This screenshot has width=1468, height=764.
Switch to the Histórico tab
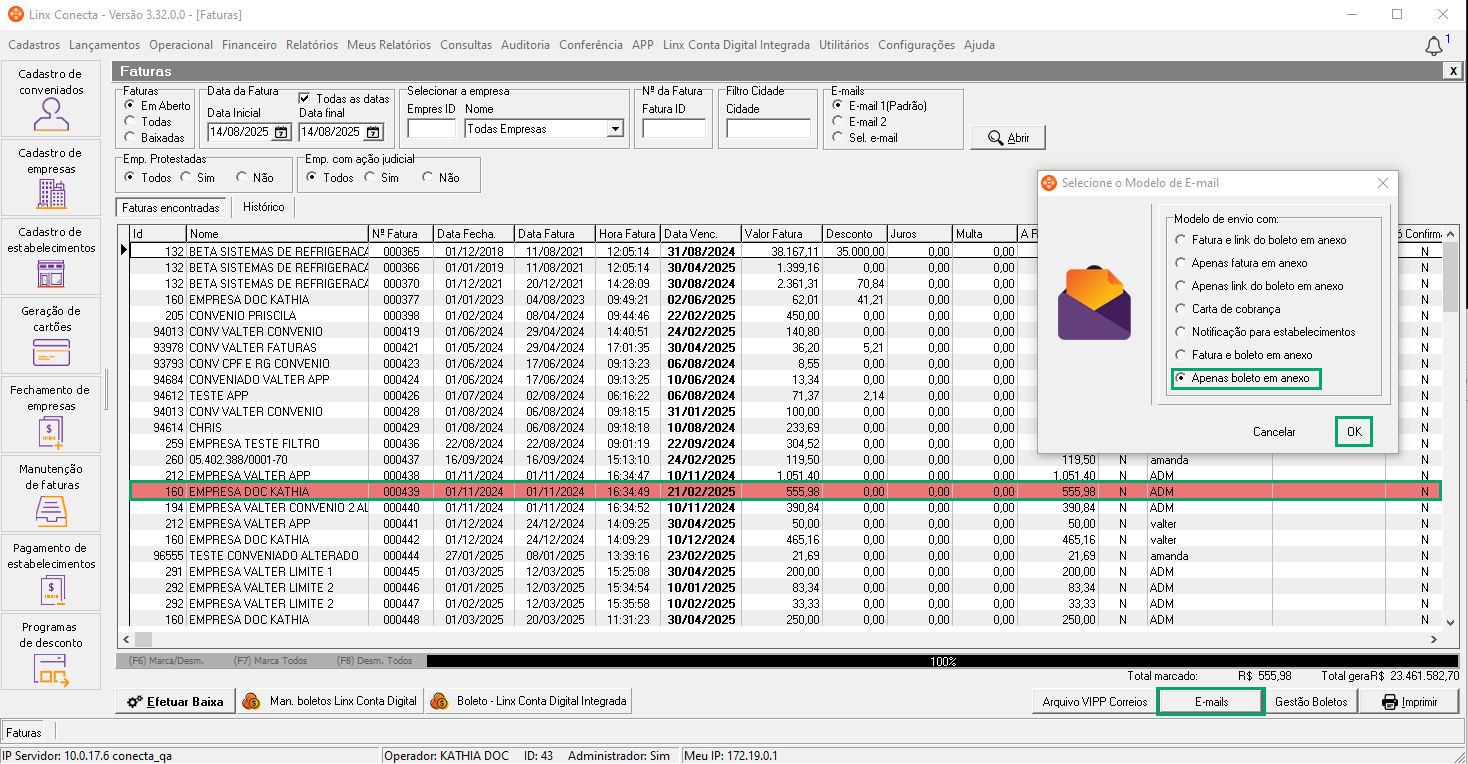pyautogui.click(x=264, y=207)
